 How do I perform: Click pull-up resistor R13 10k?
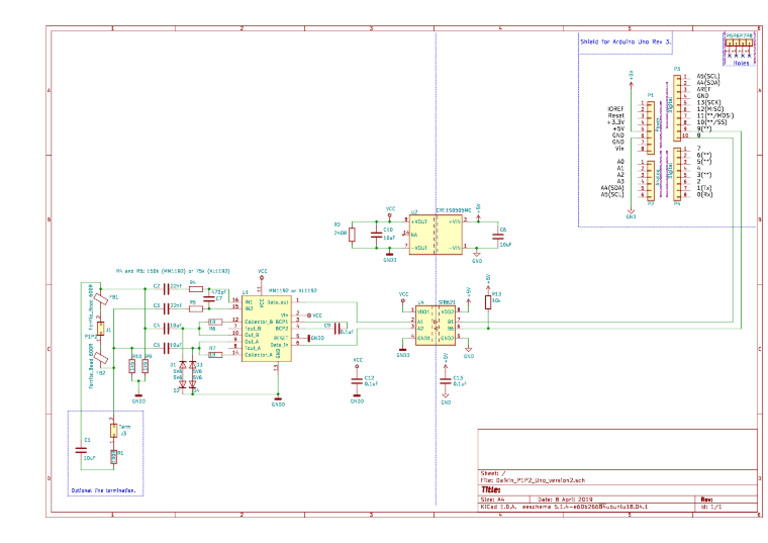488,303
